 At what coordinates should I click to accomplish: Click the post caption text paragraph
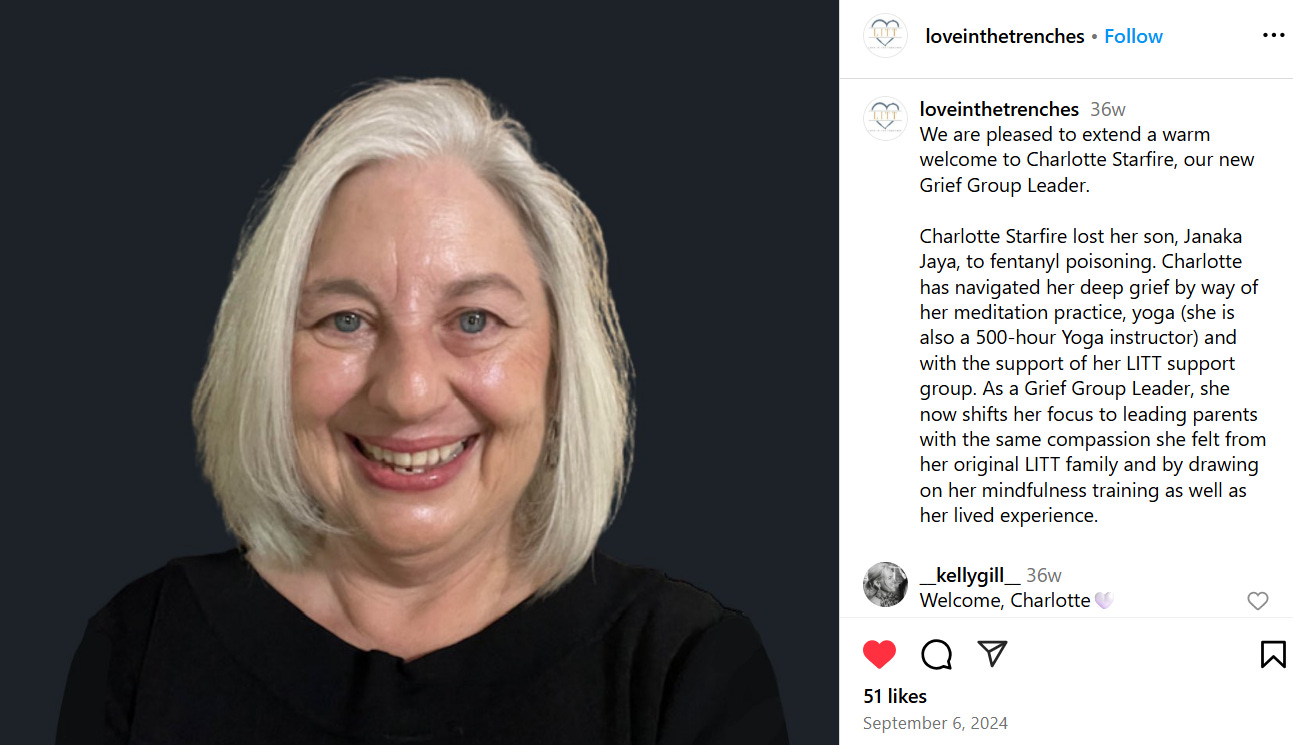pos(1093,325)
